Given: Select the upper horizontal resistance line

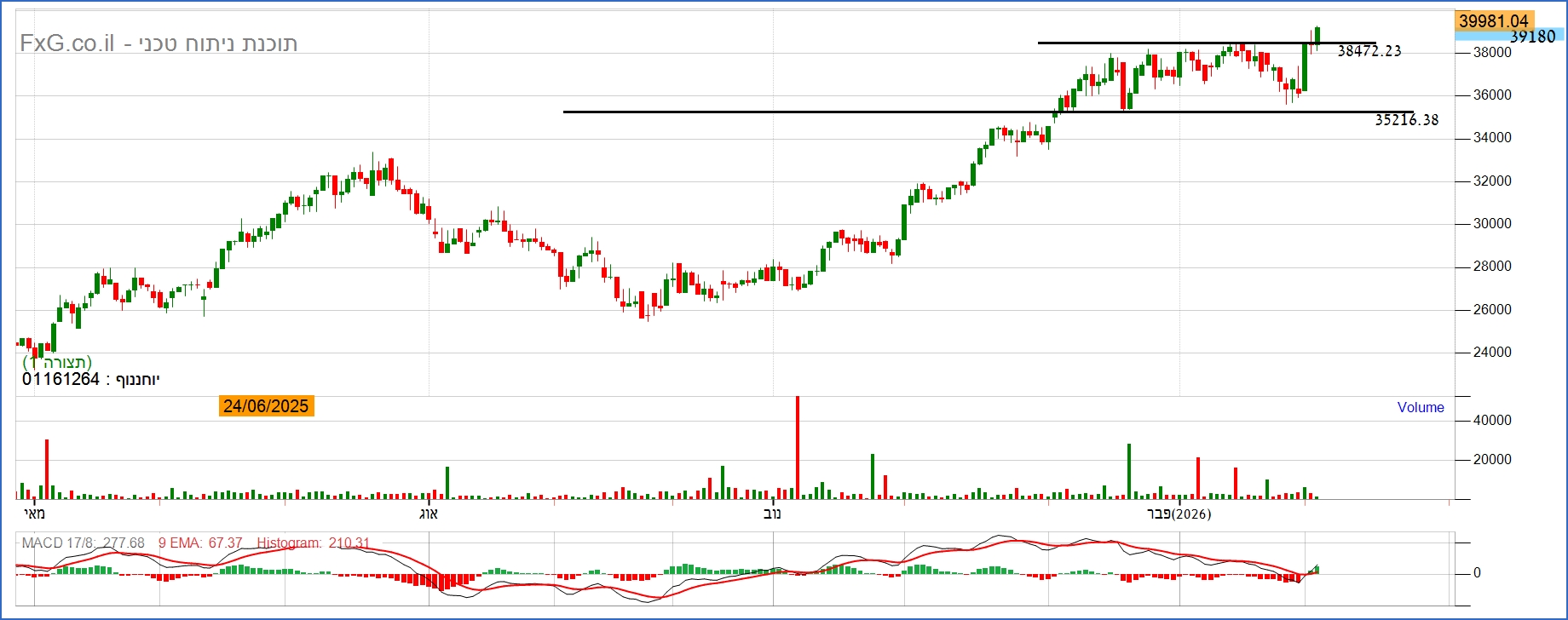Looking at the screenshot, I should [x=1207, y=43].
